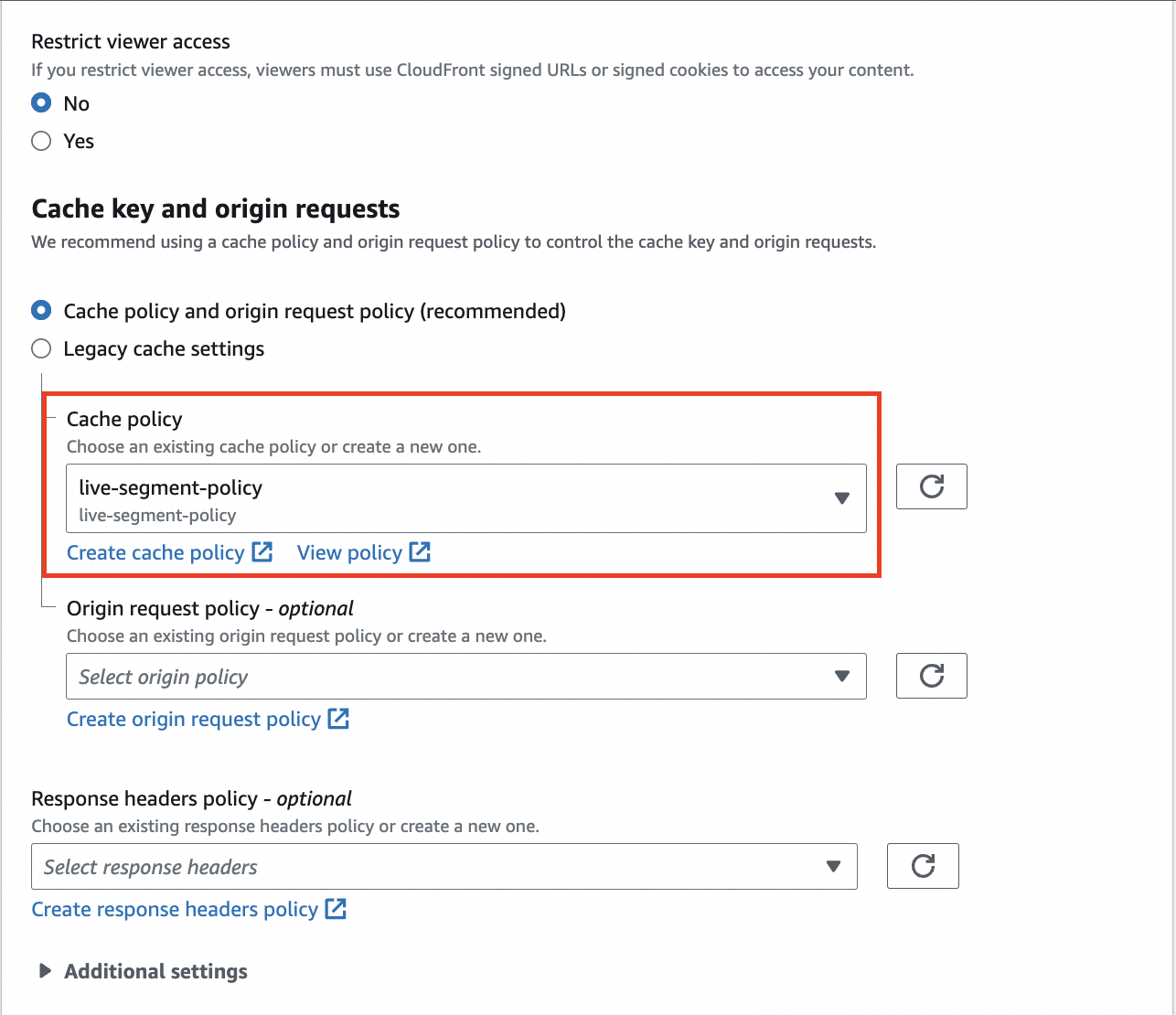Refresh the response headers policy list
The image size is (1176, 1015).
coord(923,866)
